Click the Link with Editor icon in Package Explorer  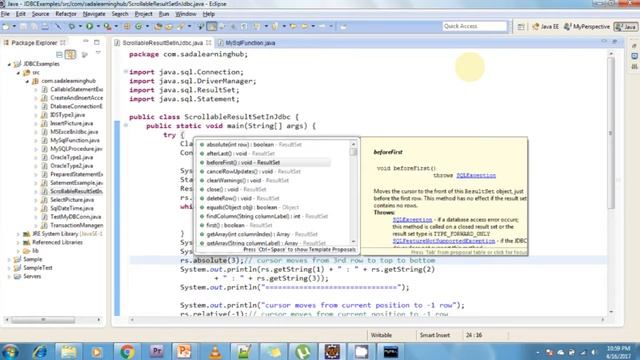point(71,54)
